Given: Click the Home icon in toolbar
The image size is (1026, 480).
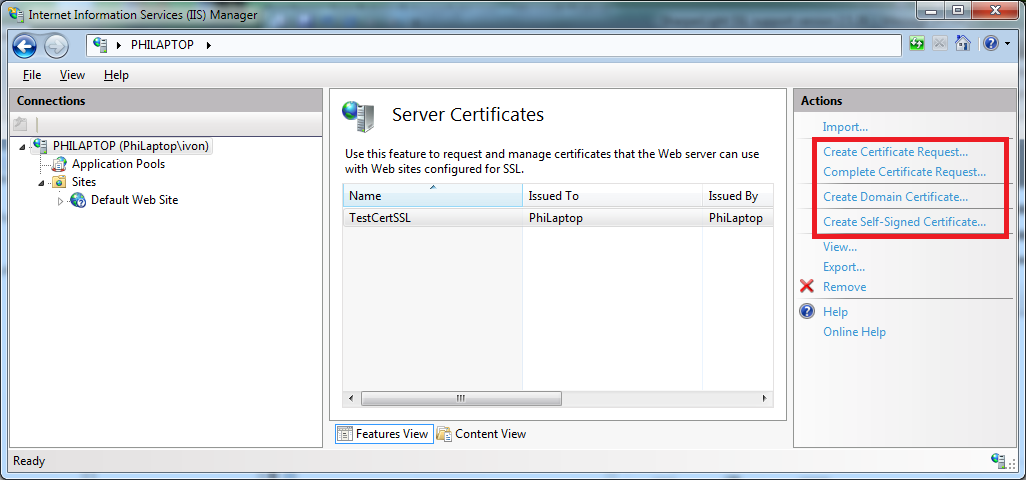Looking at the screenshot, I should (x=962, y=44).
